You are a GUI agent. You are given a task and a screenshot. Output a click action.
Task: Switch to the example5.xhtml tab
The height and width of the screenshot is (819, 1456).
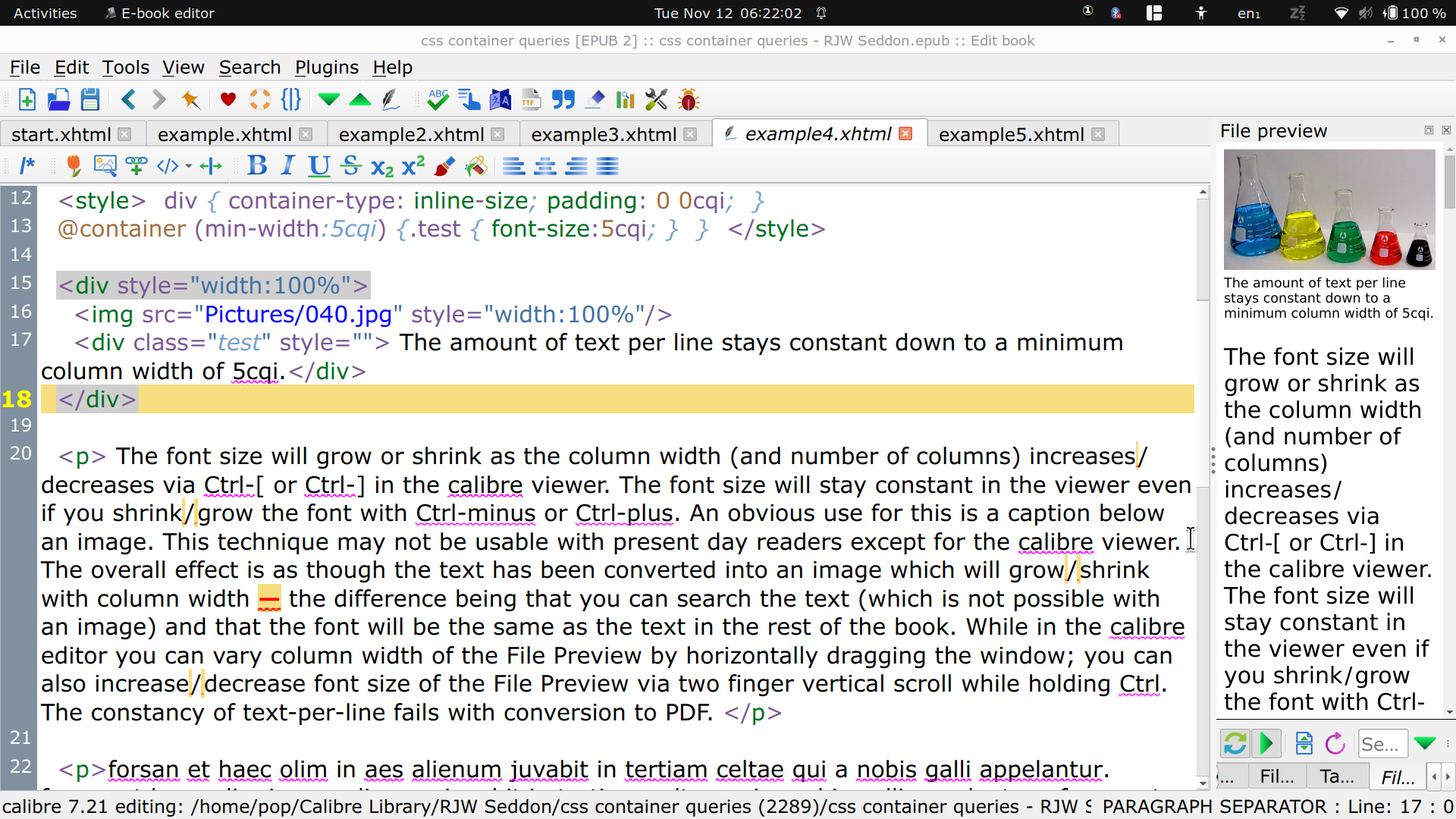tap(1010, 134)
